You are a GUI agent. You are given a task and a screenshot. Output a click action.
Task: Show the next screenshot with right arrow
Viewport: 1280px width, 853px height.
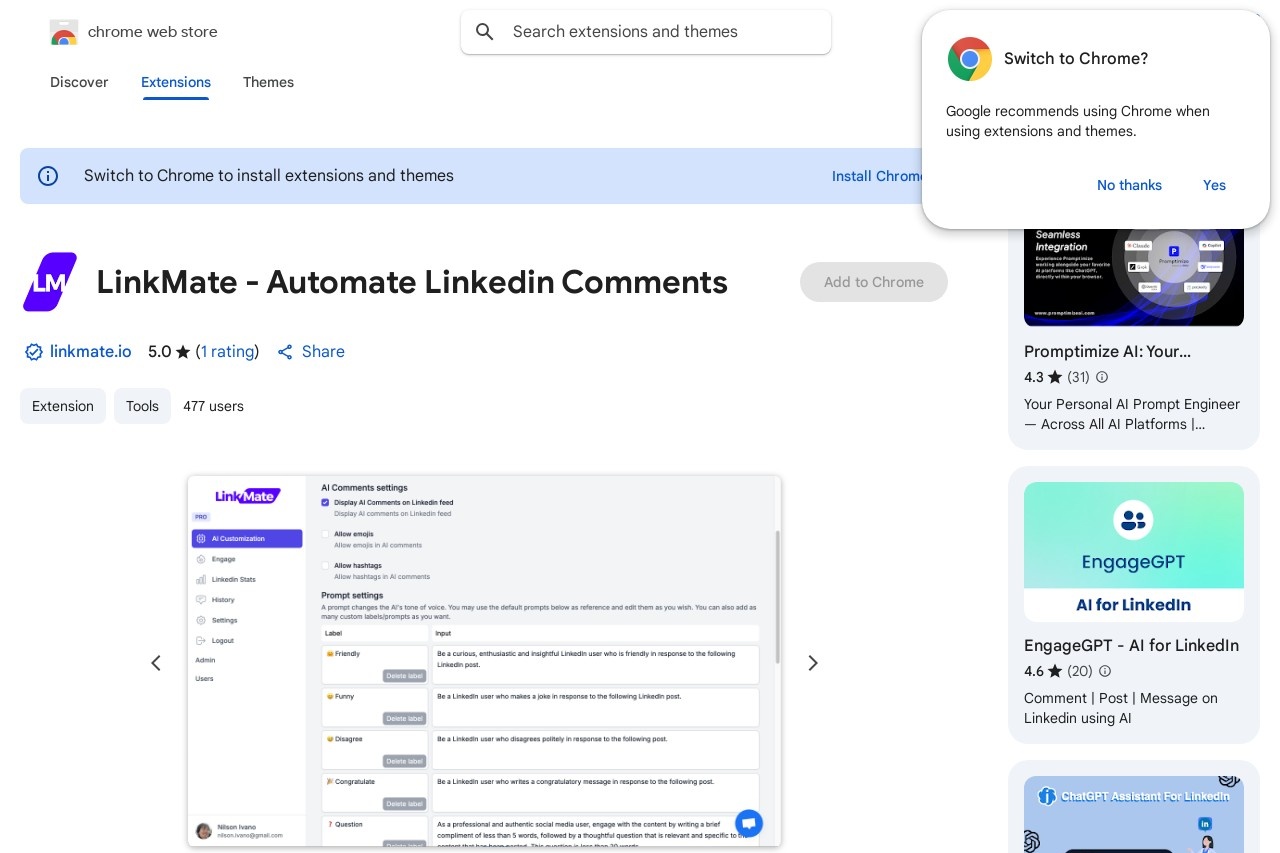pyautogui.click(x=813, y=663)
